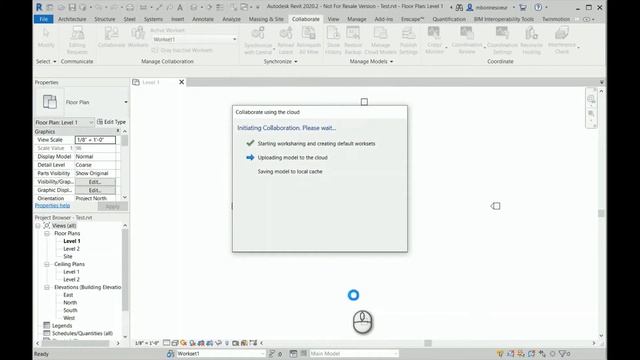
Task: Select Level 2 under Floor Plans
Action: pyautogui.click(x=71, y=249)
